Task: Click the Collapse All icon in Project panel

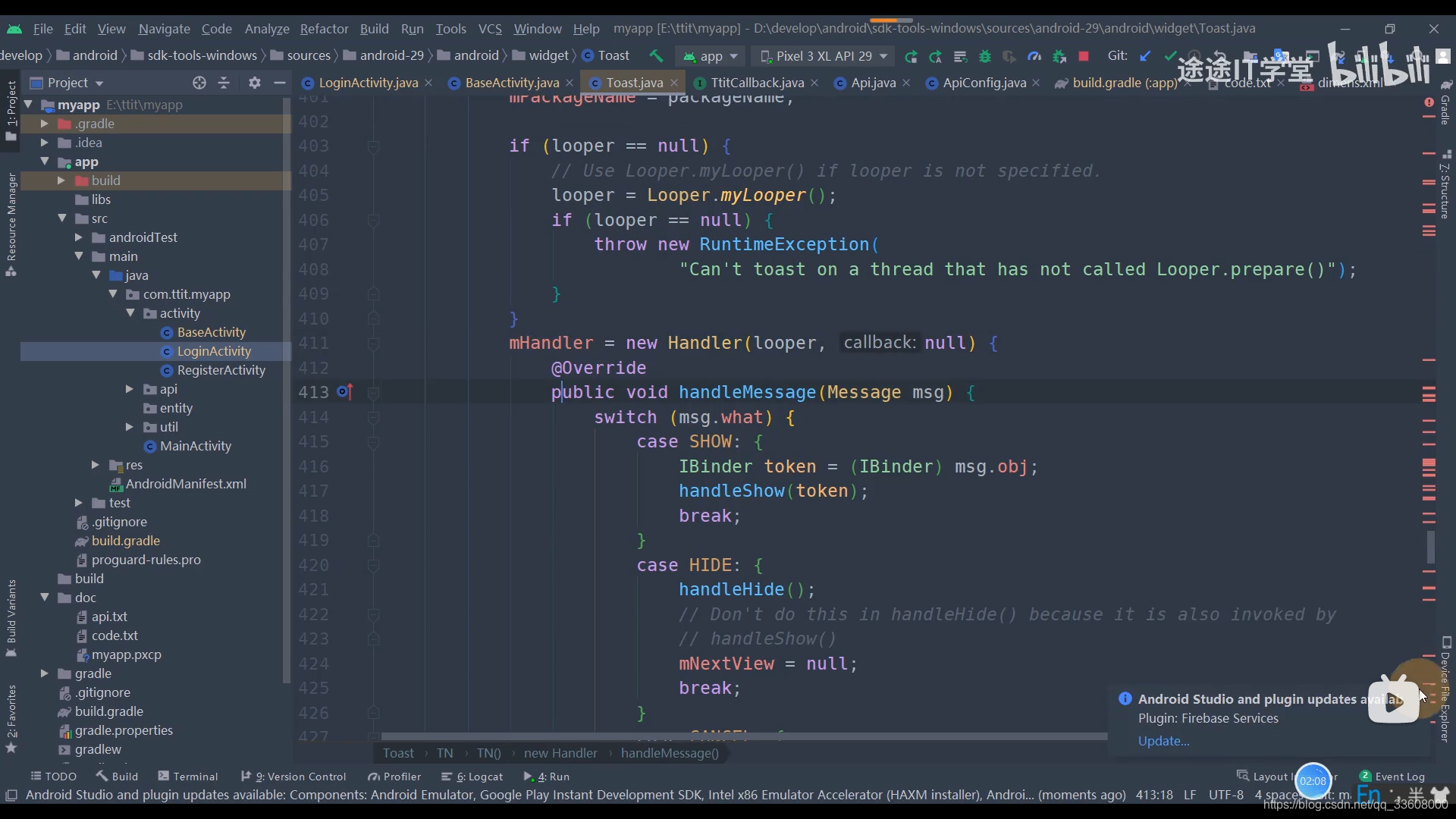Action: pyautogui.click(x=224, y=83)
